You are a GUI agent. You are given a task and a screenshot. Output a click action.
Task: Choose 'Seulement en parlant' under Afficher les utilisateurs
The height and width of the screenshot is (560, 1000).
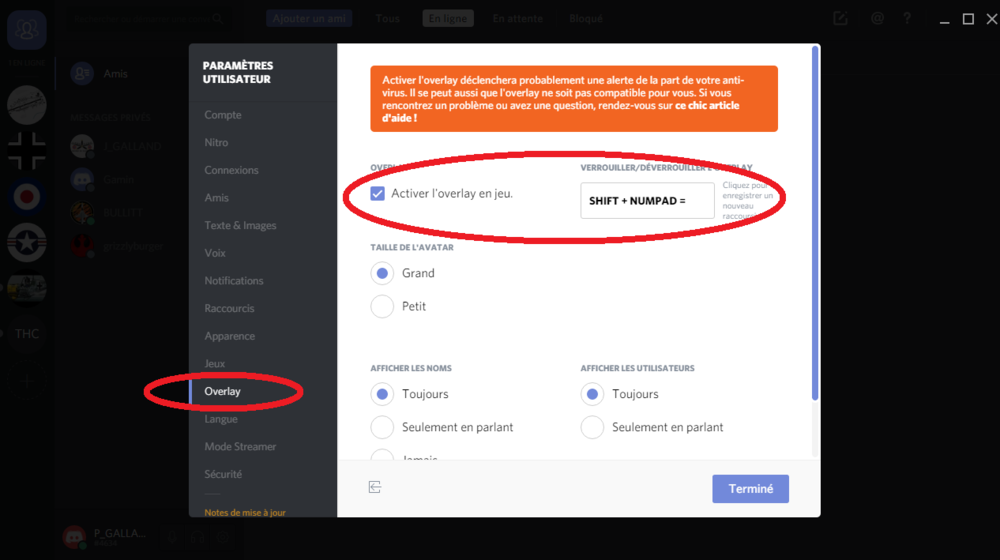coord(592,427)
